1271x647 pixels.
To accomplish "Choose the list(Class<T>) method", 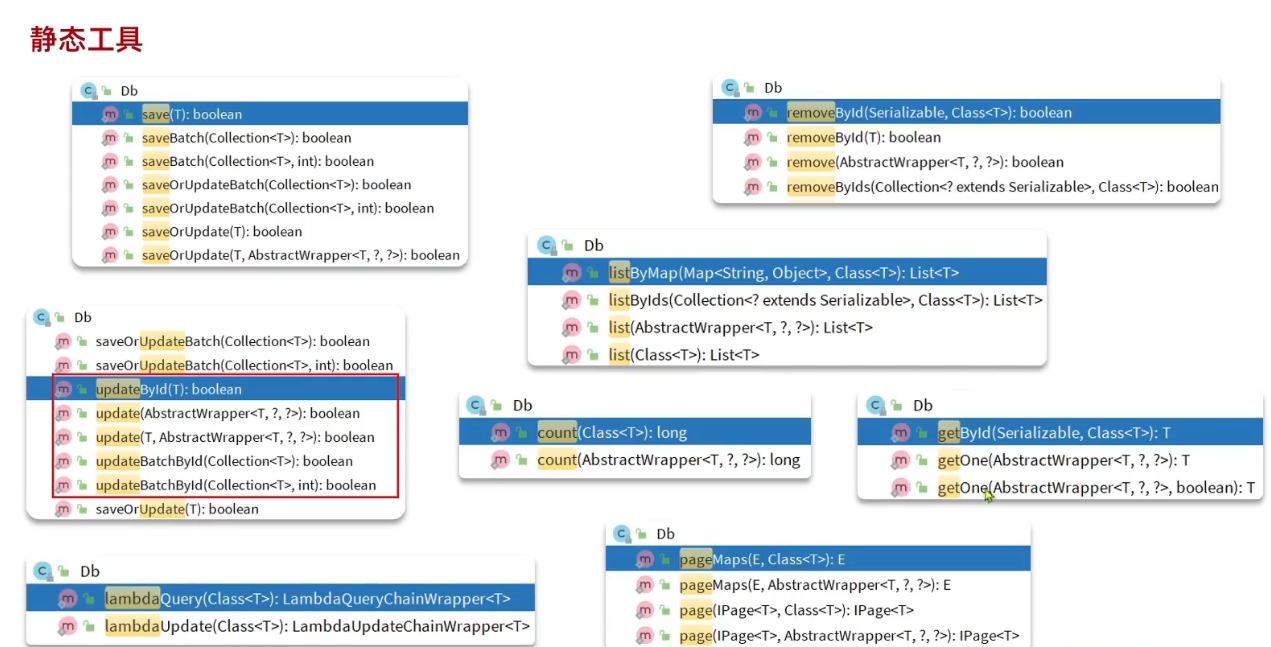I will pos(684,355).
